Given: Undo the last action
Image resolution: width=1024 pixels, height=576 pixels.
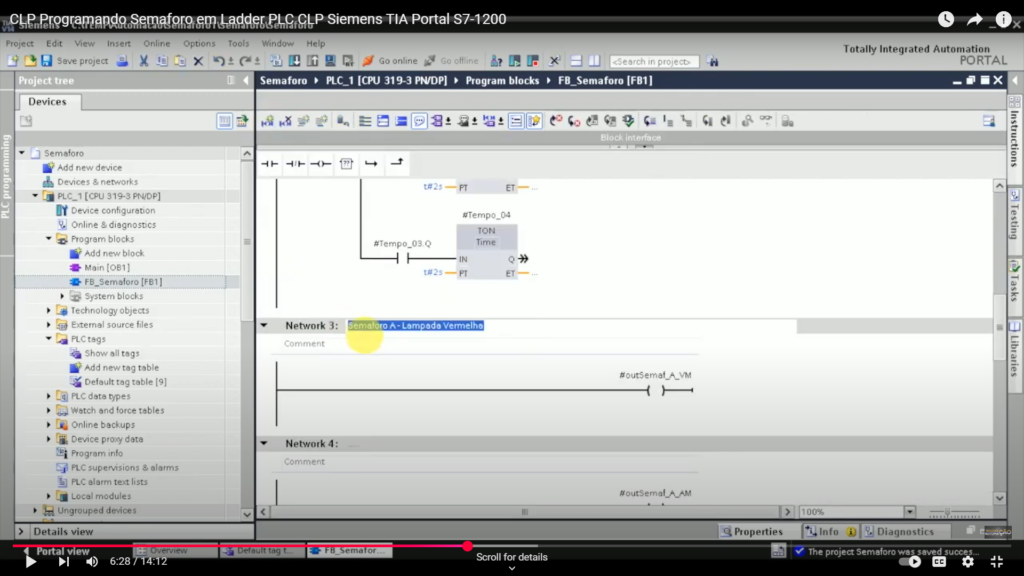Looking at the screenshot, I should (219, 61).
